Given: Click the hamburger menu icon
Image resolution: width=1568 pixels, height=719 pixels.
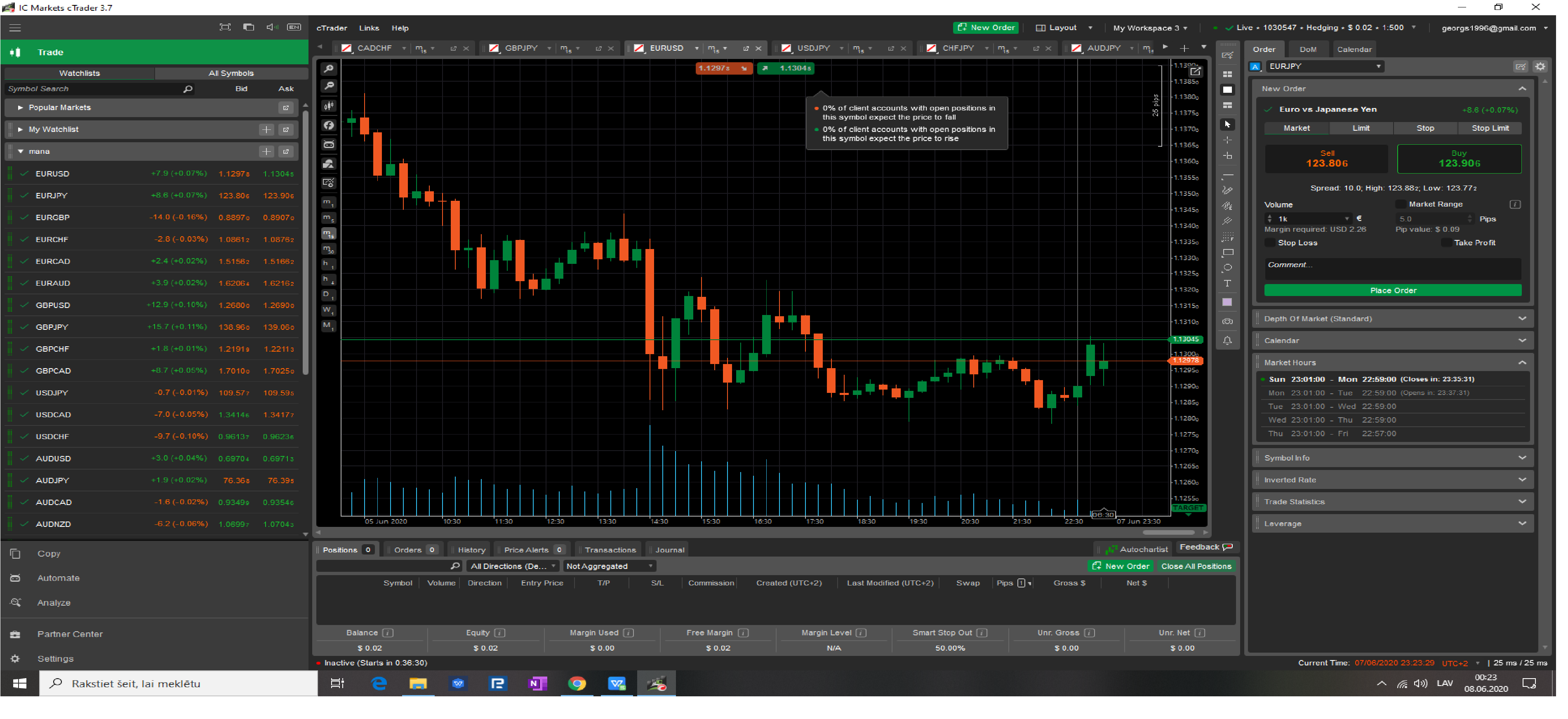Looking at the screenshot, I should coord(15,28).
